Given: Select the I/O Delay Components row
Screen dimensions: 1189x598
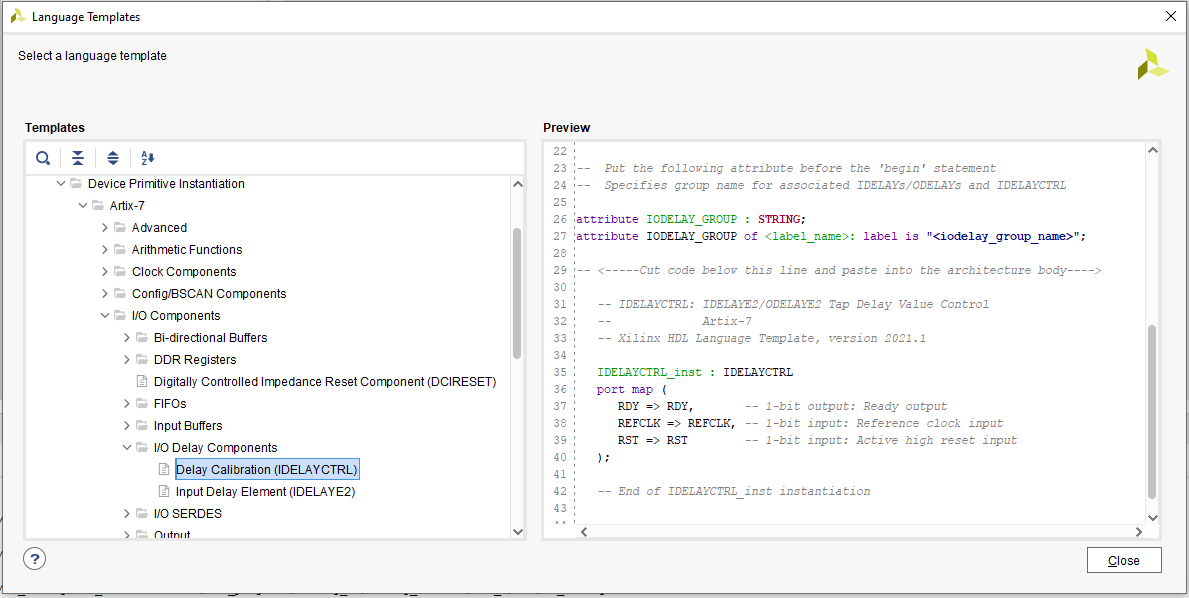Looking at the screenshot, I should (215, 447).
